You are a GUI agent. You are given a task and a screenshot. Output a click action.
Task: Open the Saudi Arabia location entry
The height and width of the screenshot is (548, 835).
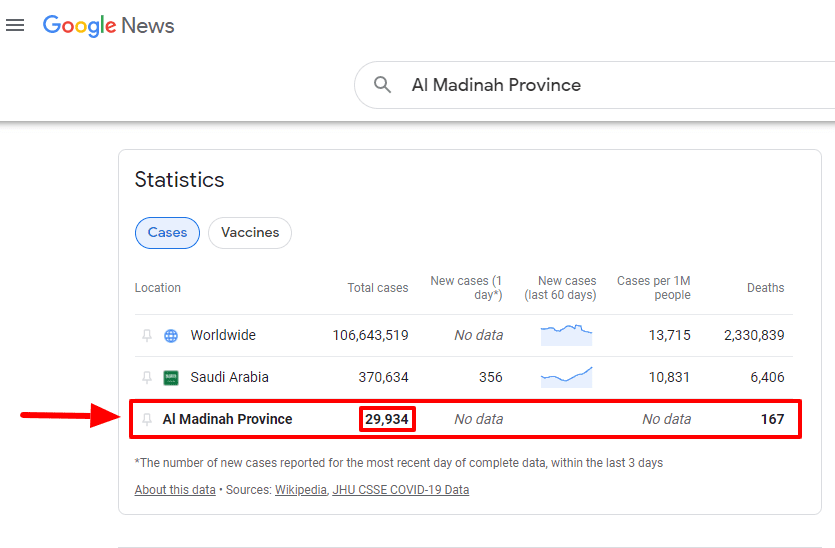point(230,377)
